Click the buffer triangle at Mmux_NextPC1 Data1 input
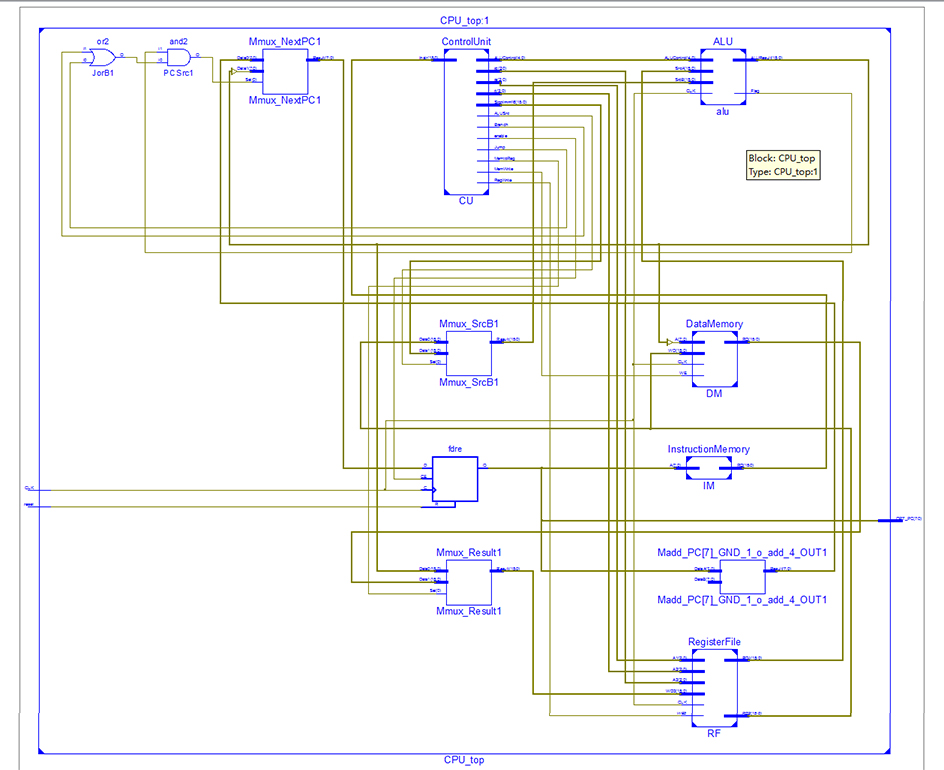The height and width of the screenshot is (770, 944). pyautogui.click(x=234, y=71)
